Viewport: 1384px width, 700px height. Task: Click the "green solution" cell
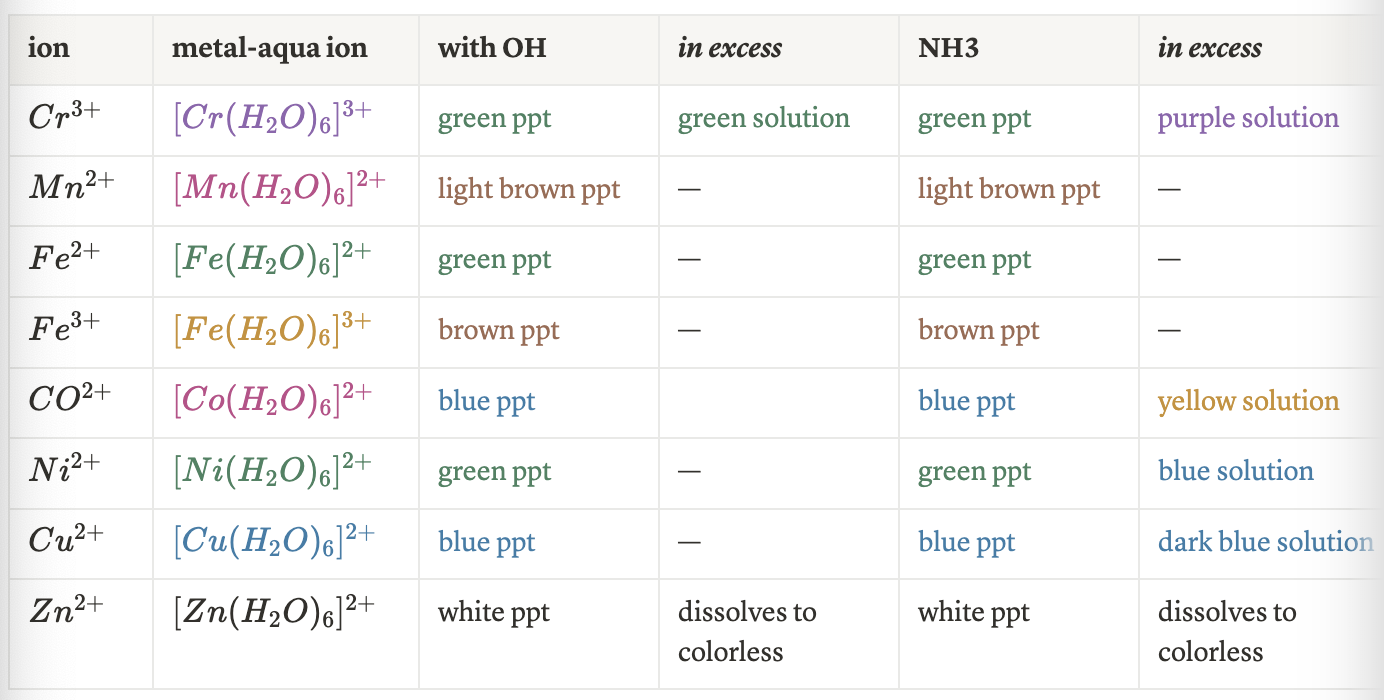pos(763,118)
